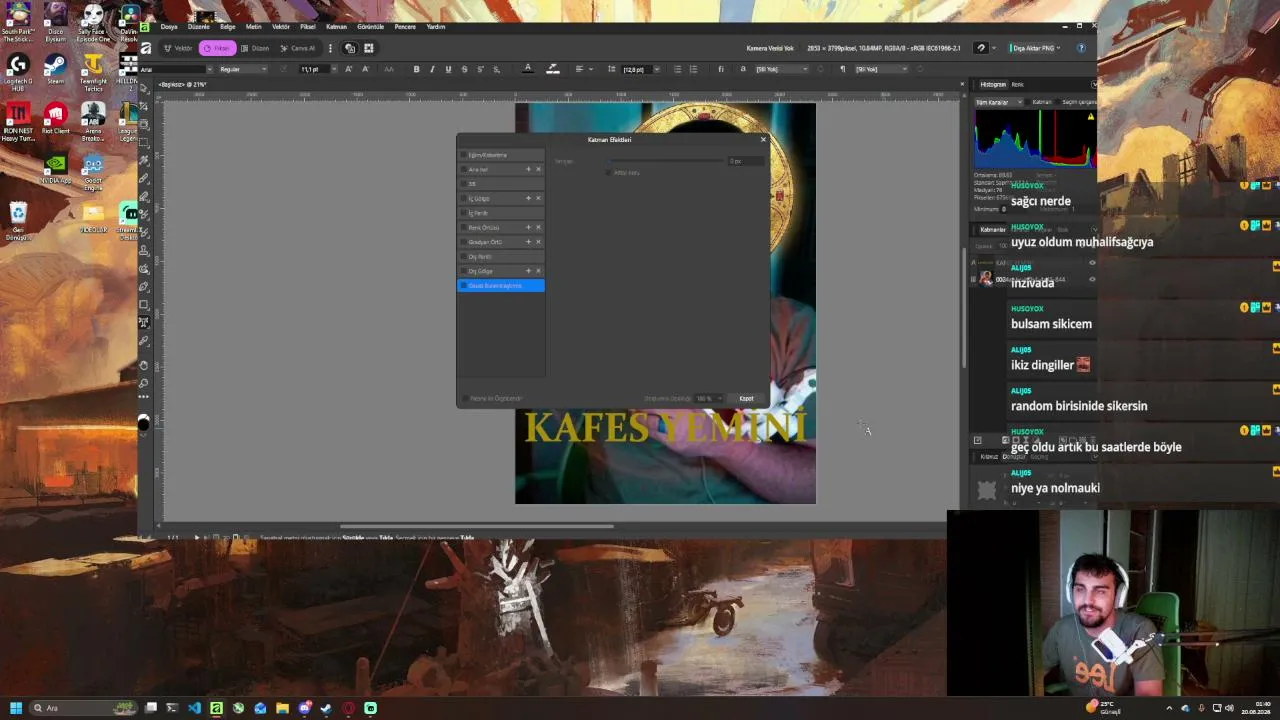Remove the İç Gölge effect
Viewport: 1280px width, 720px height.
538,198
